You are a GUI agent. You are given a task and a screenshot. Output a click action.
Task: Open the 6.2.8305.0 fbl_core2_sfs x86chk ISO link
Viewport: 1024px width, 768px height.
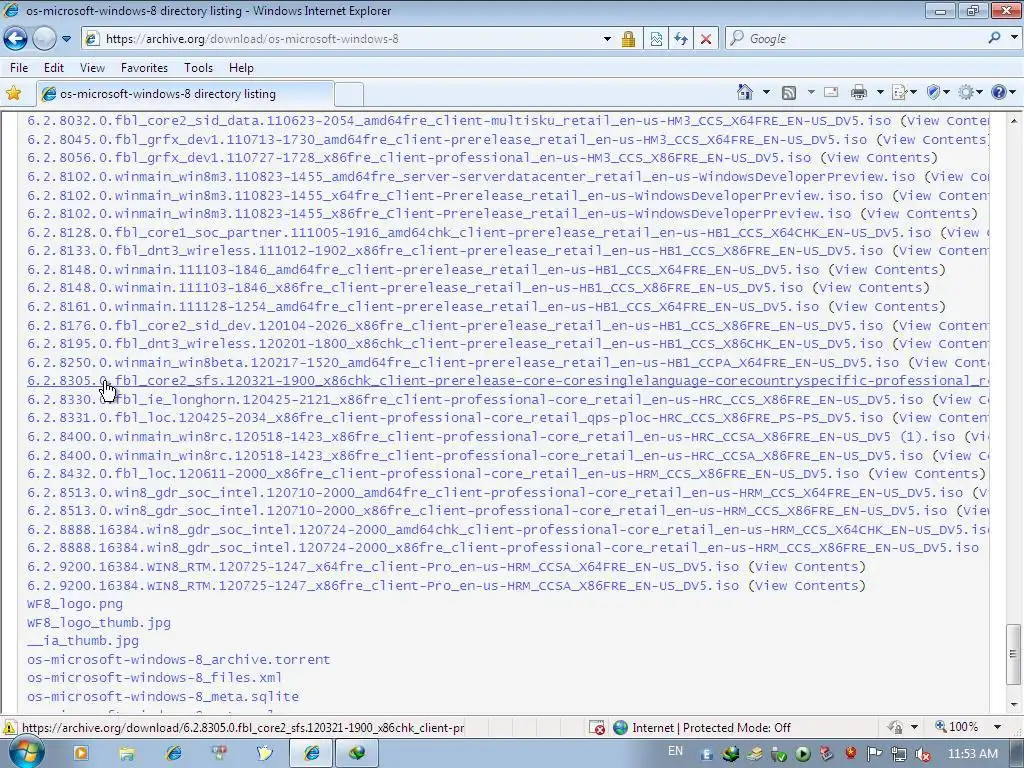(508, 381)
